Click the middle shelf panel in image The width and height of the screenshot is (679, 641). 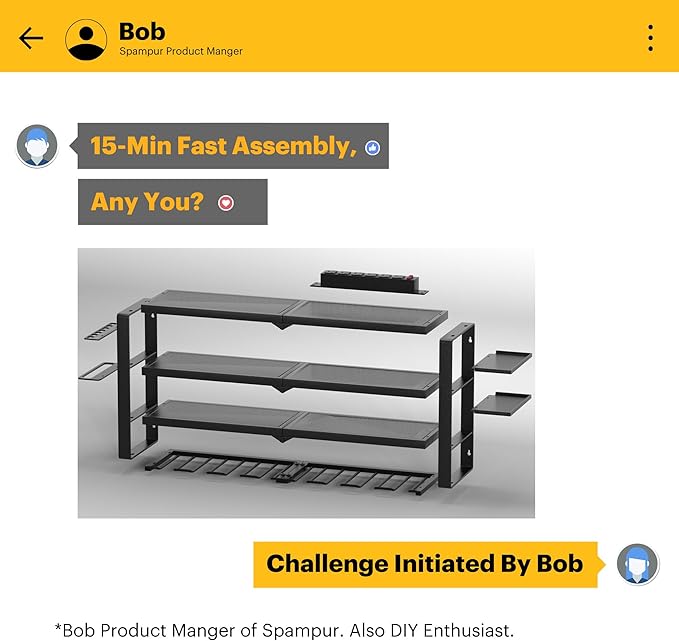click(291, 374)
